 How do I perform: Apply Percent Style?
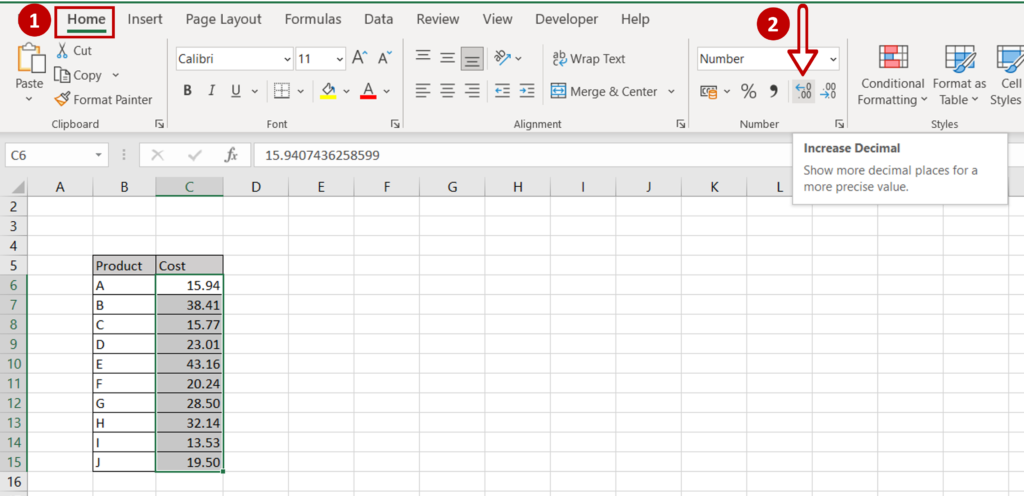click(x=748, y=91)
